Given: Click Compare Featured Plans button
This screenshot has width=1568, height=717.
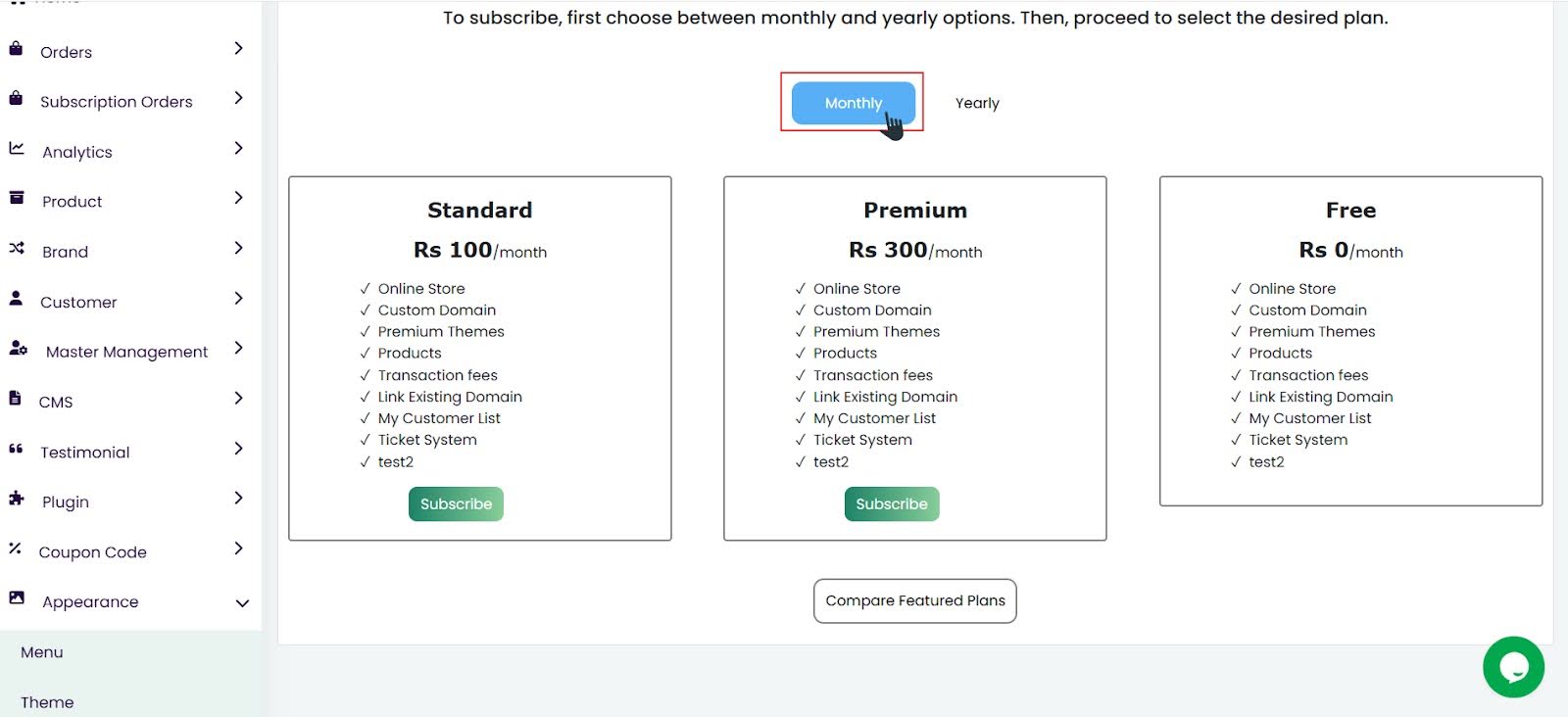Looking at the screenshot, I should click(x=914, y=601).
